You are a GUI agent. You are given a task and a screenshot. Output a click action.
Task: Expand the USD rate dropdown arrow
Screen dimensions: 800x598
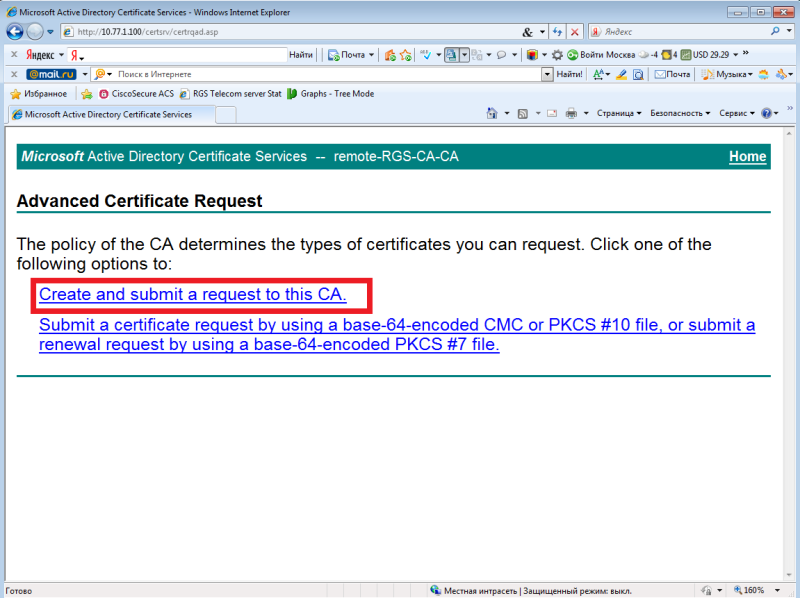point(735,55)
